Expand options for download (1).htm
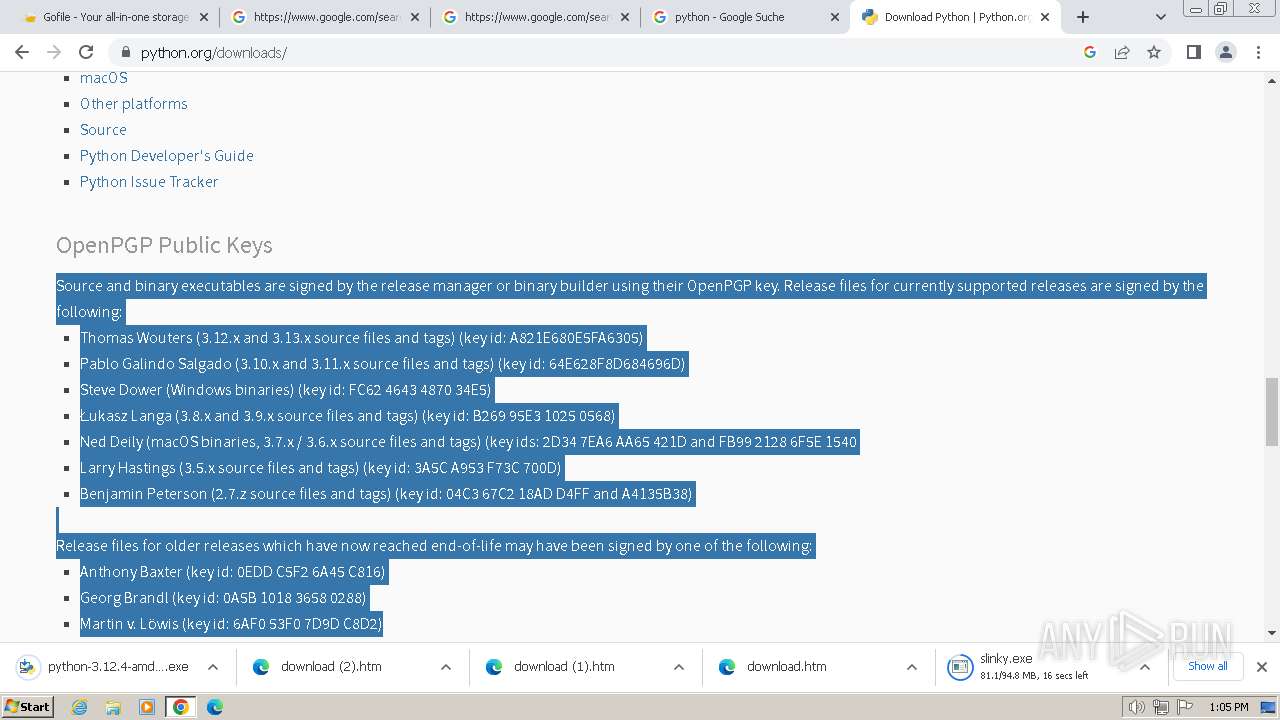This screenshot has width=1280, height=720. click(679, 667)
